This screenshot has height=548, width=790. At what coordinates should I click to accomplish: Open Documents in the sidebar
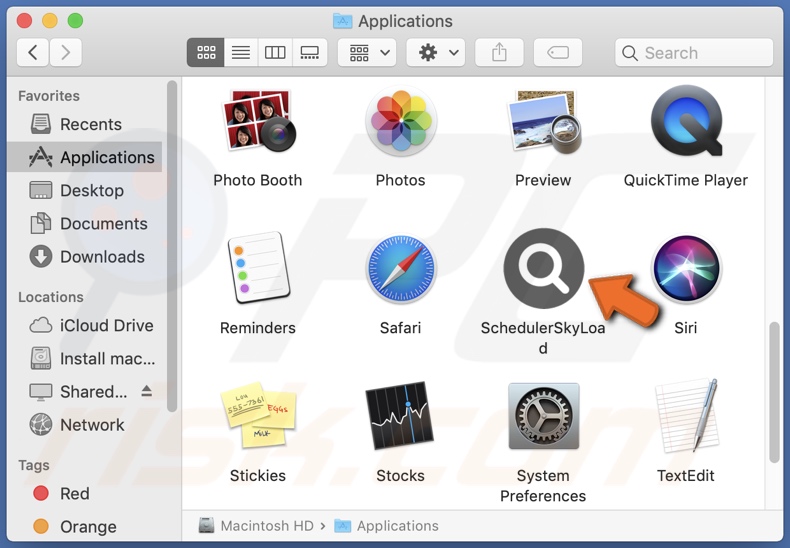click(85, 224)
